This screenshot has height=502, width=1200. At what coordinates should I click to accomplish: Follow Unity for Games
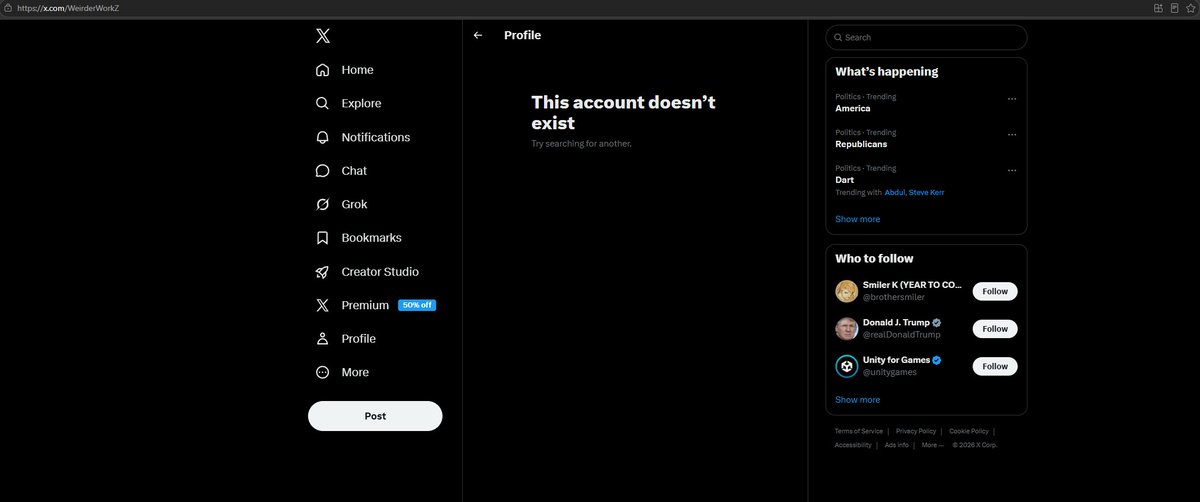click(x=995, y=366)
